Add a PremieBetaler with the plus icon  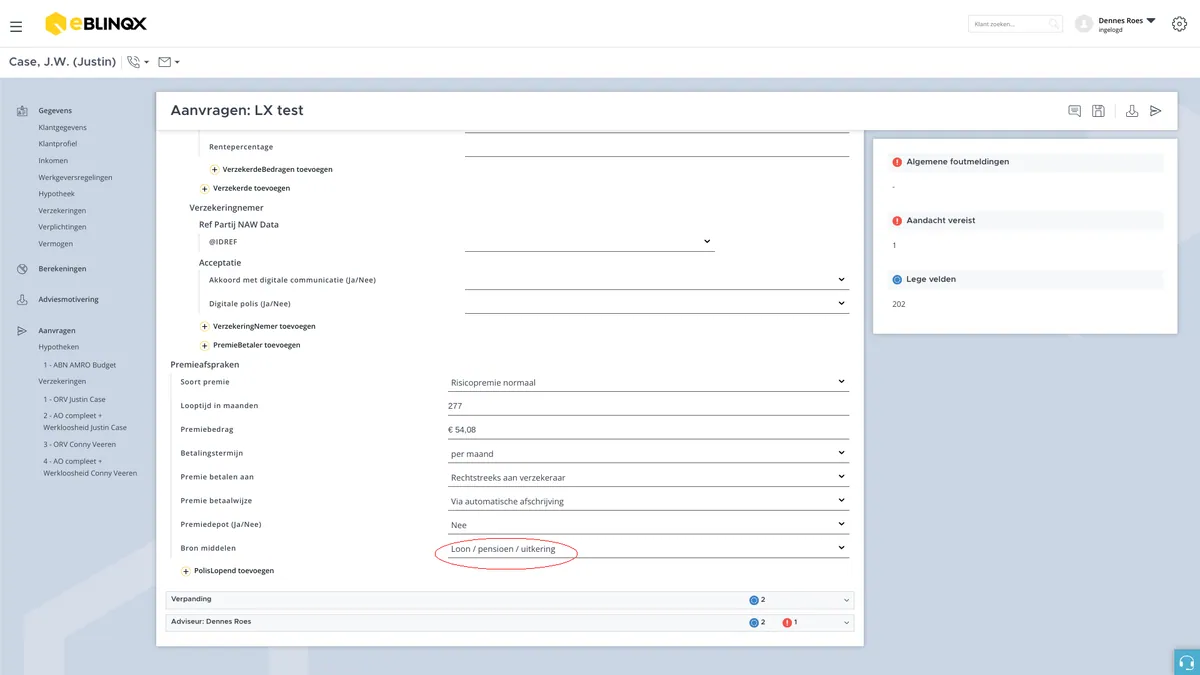pos(205,345)
